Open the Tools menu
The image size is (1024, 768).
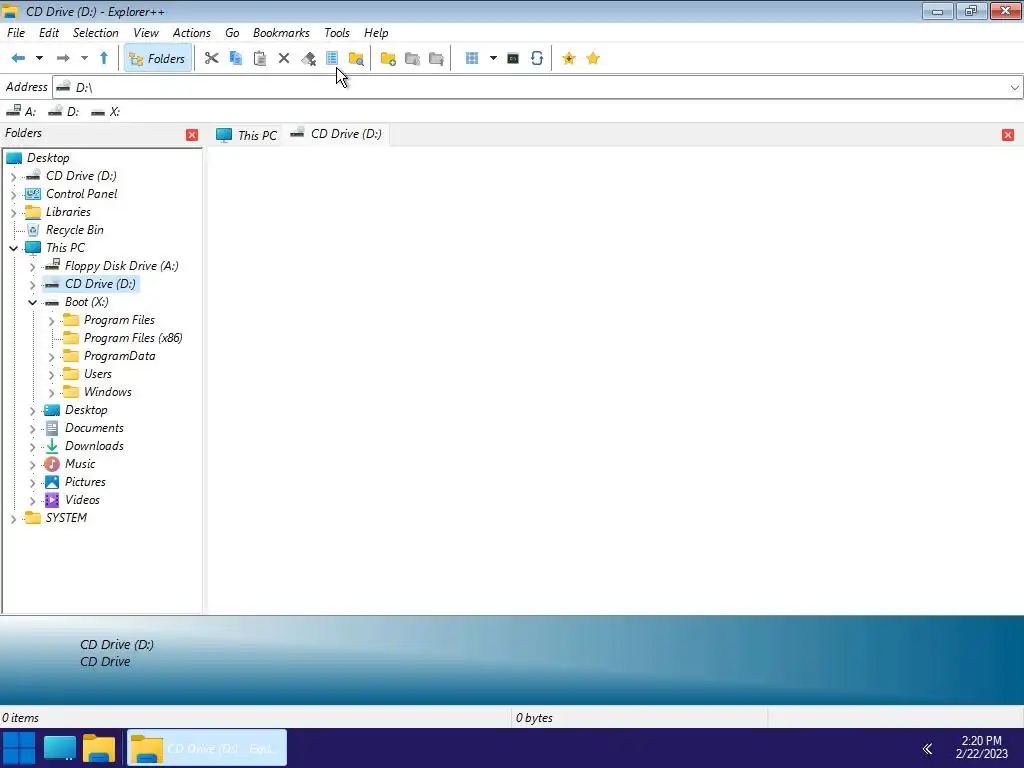[336, 33]
